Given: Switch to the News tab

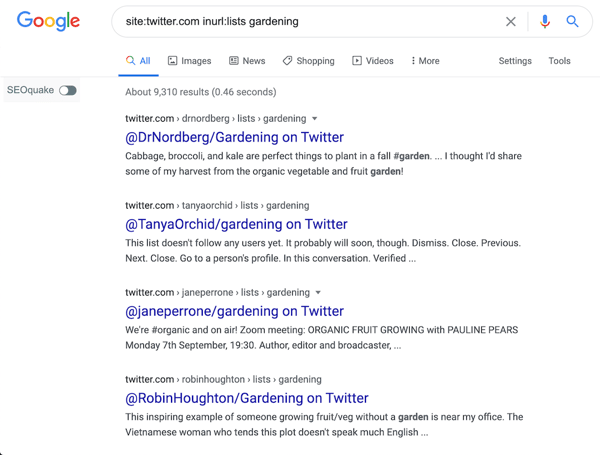Looking at the screenshot, I should [247, 61].
